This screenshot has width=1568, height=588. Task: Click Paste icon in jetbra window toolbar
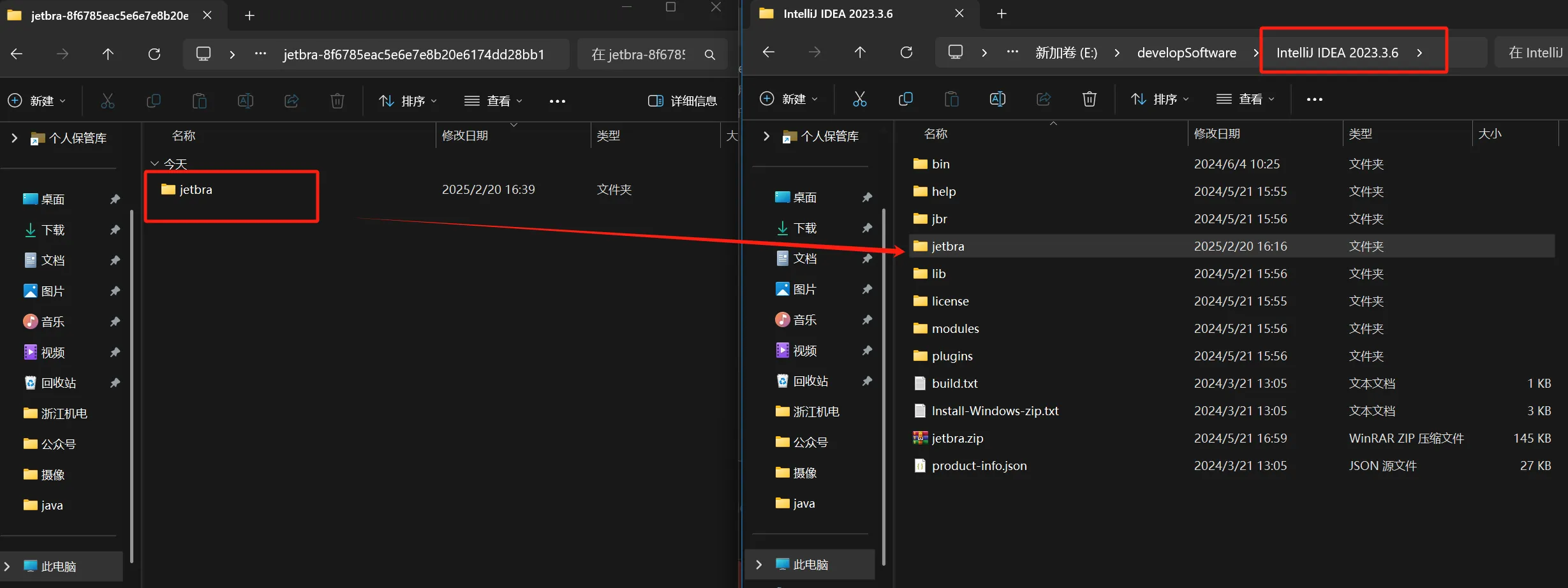(x=199, y=101)
